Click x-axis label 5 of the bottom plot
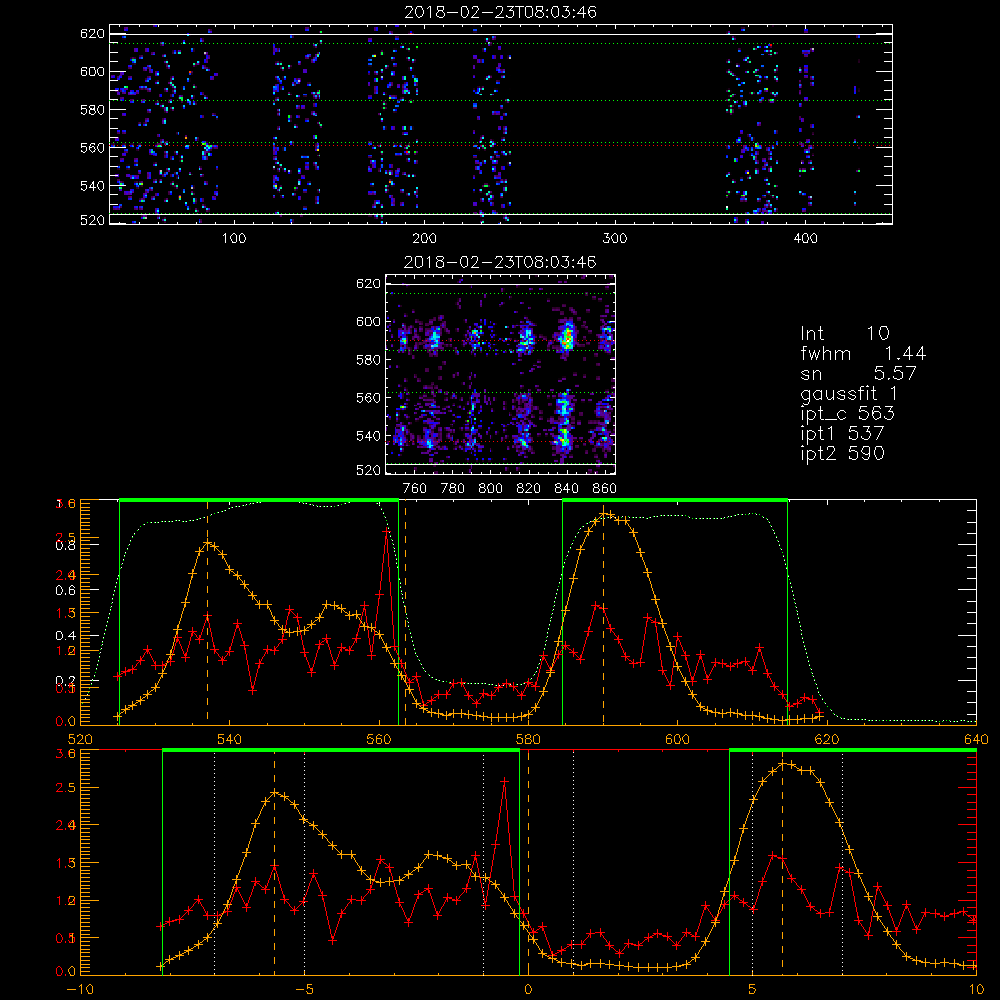Screen dimensions: 1000x1000 click(x=753, y=989)
